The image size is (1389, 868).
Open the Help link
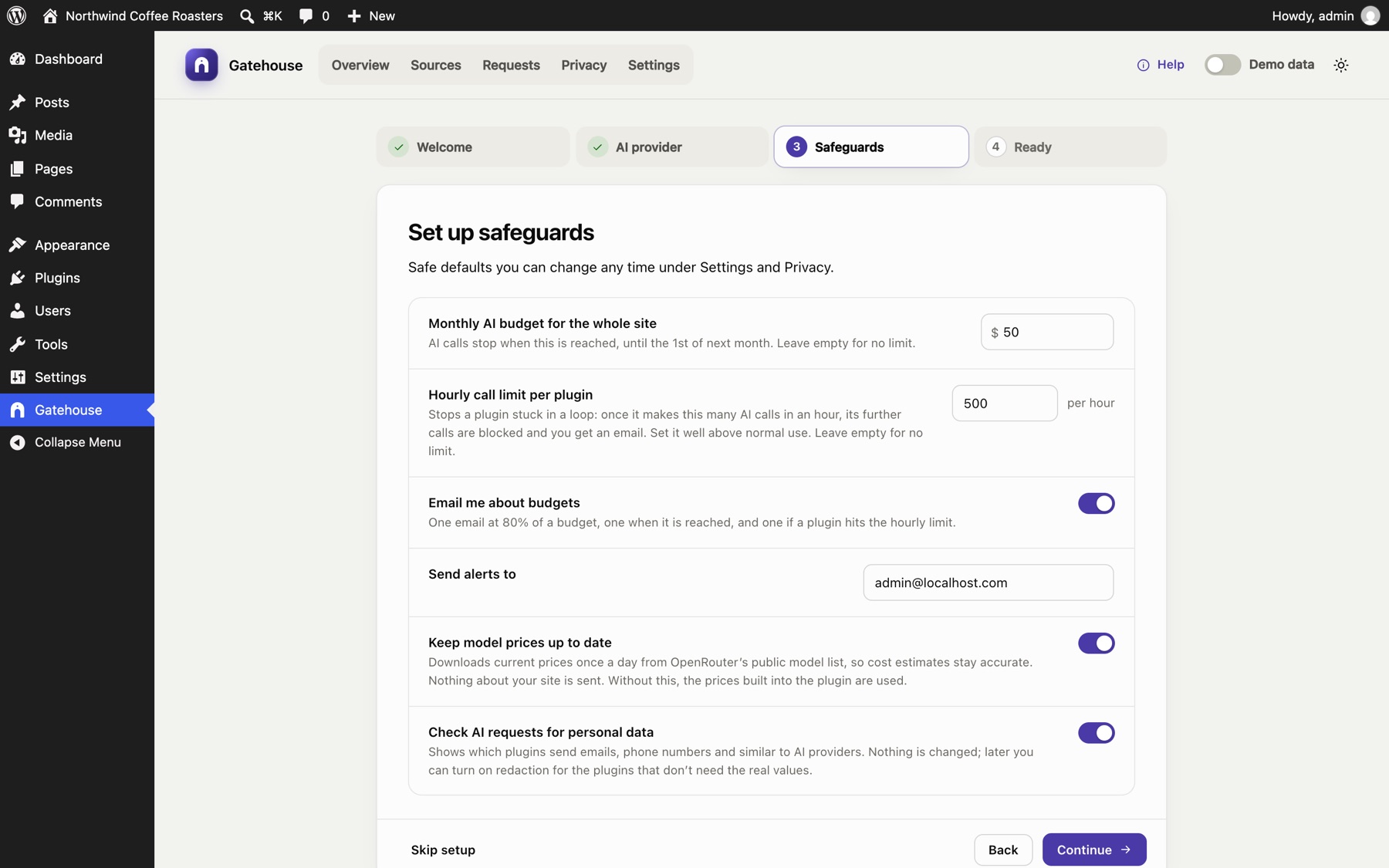coord(1161,65)
